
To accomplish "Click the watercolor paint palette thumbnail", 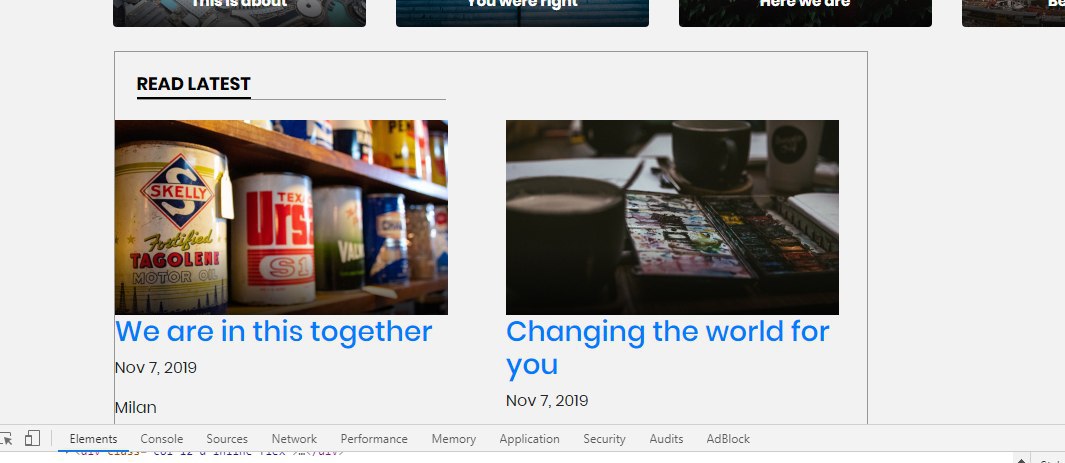I will 672,217.
